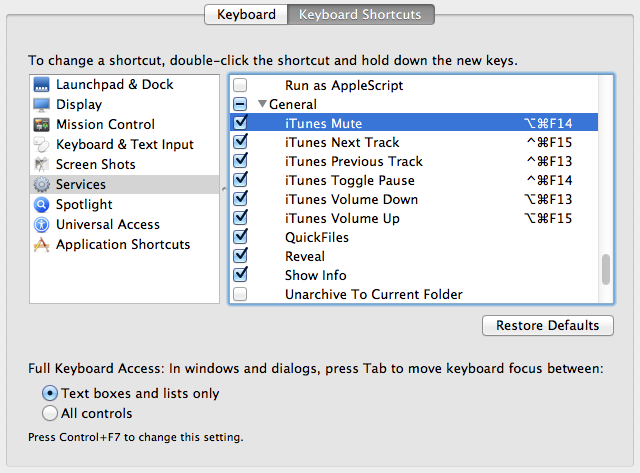
Task: Select the Spotlight category label
Action: (x=84, y=204)
